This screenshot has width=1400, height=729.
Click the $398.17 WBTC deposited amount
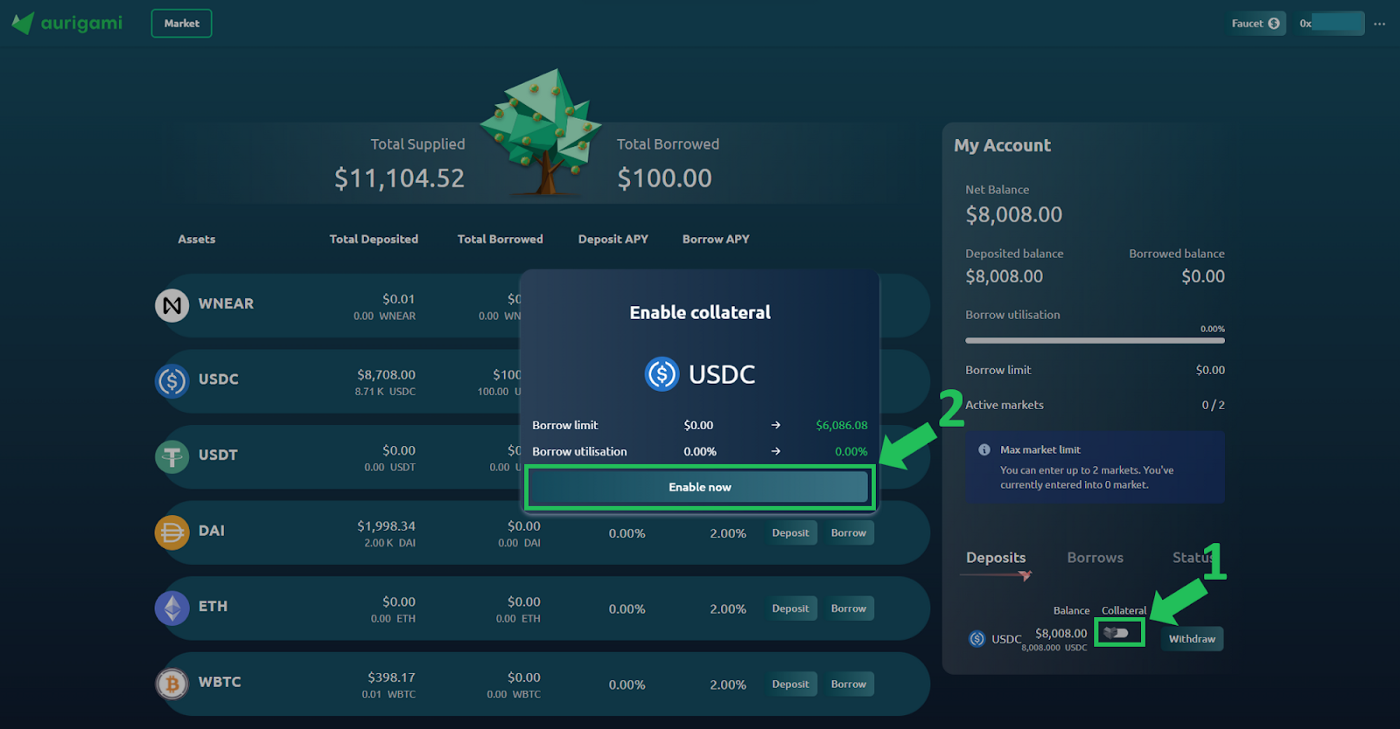[391, 677]
